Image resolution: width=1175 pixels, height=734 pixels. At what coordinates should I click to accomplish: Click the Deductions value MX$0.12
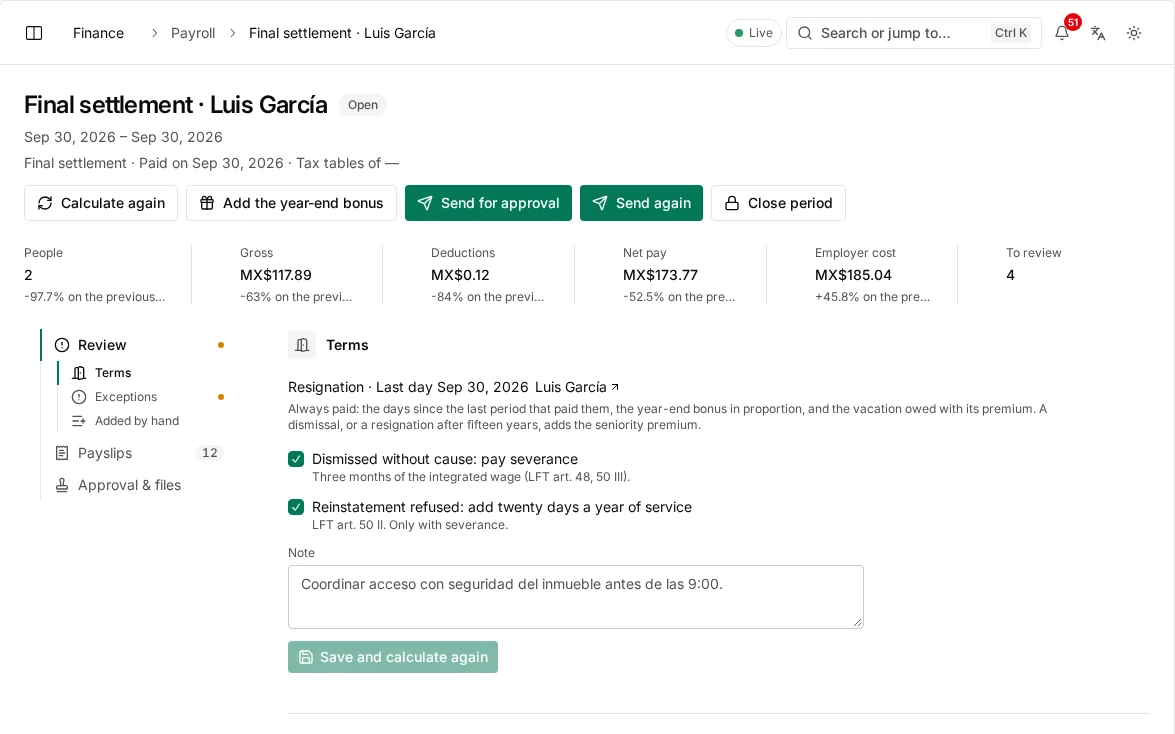(460, 275)
